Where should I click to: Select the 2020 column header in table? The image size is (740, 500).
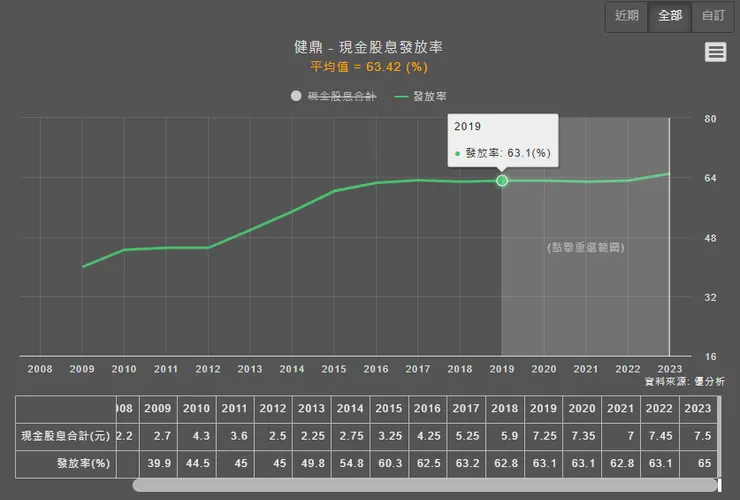pyautogui.click(x=583, y=409)
